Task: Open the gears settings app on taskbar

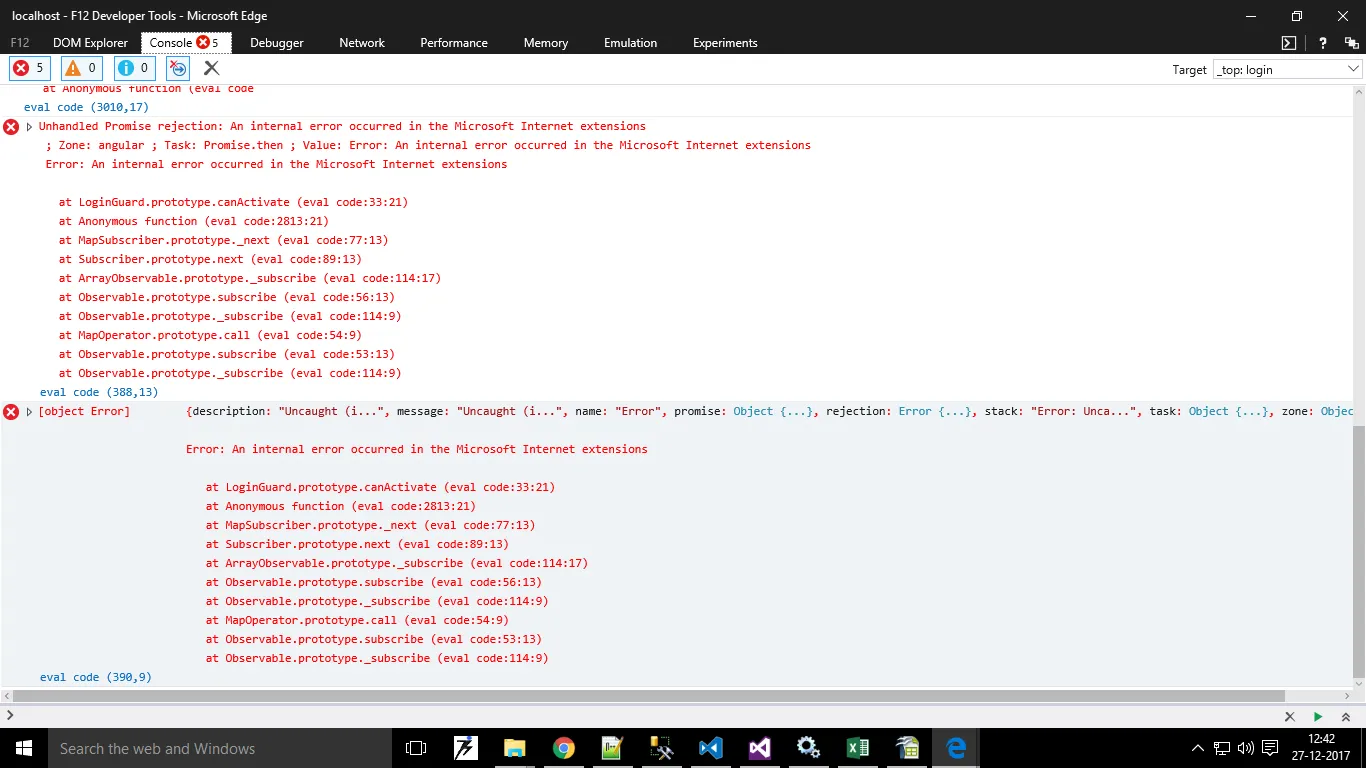Action: point(809,748)
